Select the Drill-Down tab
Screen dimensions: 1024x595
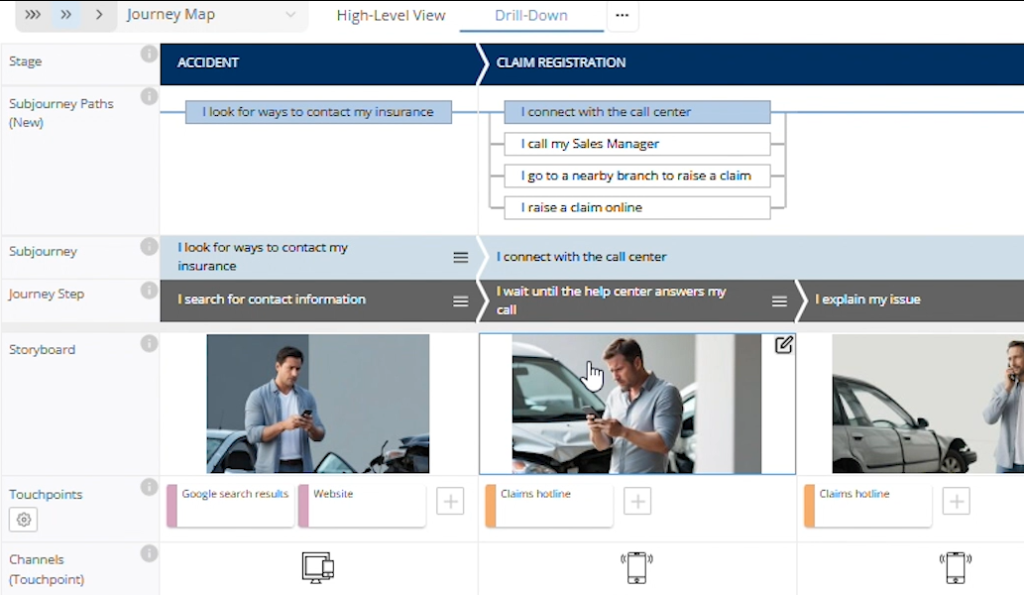point(531,16)
